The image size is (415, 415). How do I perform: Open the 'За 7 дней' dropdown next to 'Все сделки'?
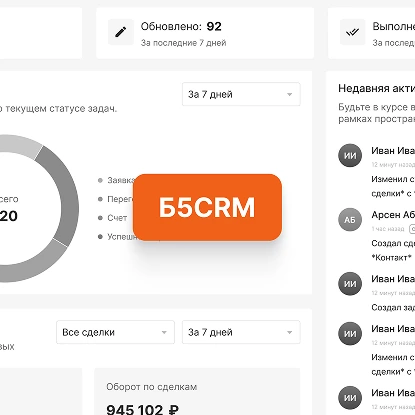click(x=241, y=332)
